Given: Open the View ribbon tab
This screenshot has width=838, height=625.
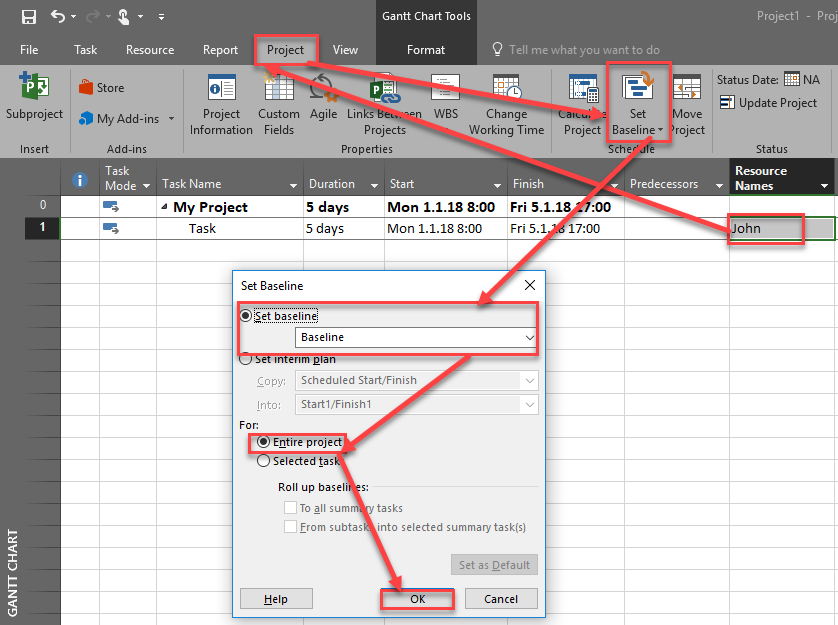Looking at the screenshot, I should click(x=345, y=50).
